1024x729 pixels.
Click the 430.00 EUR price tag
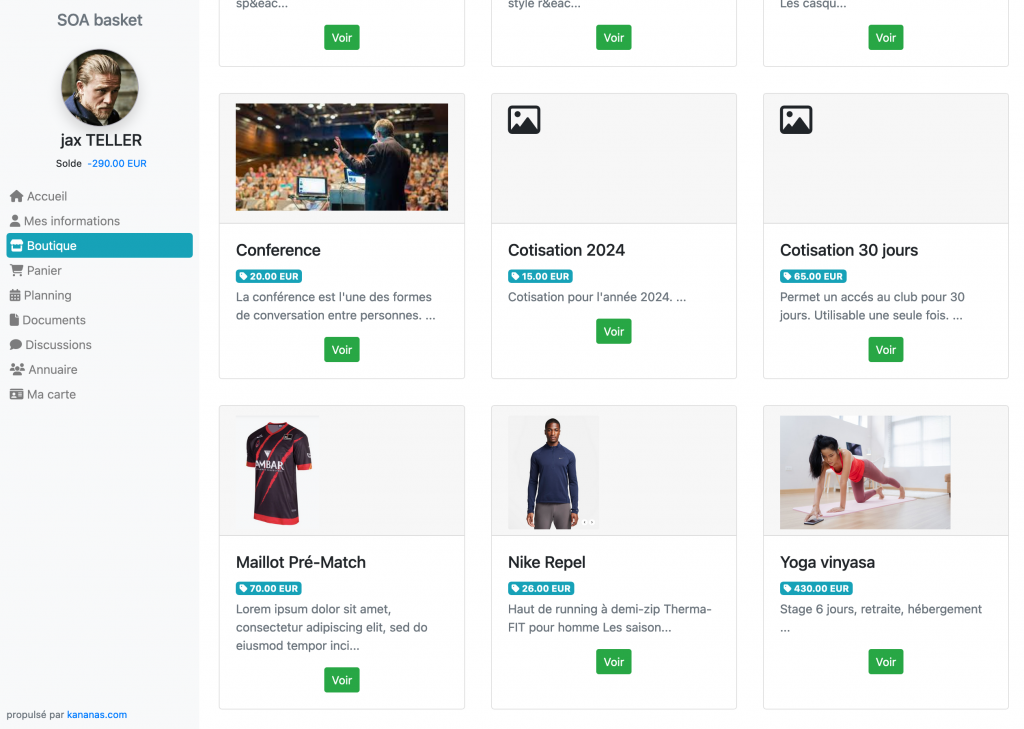816,589
